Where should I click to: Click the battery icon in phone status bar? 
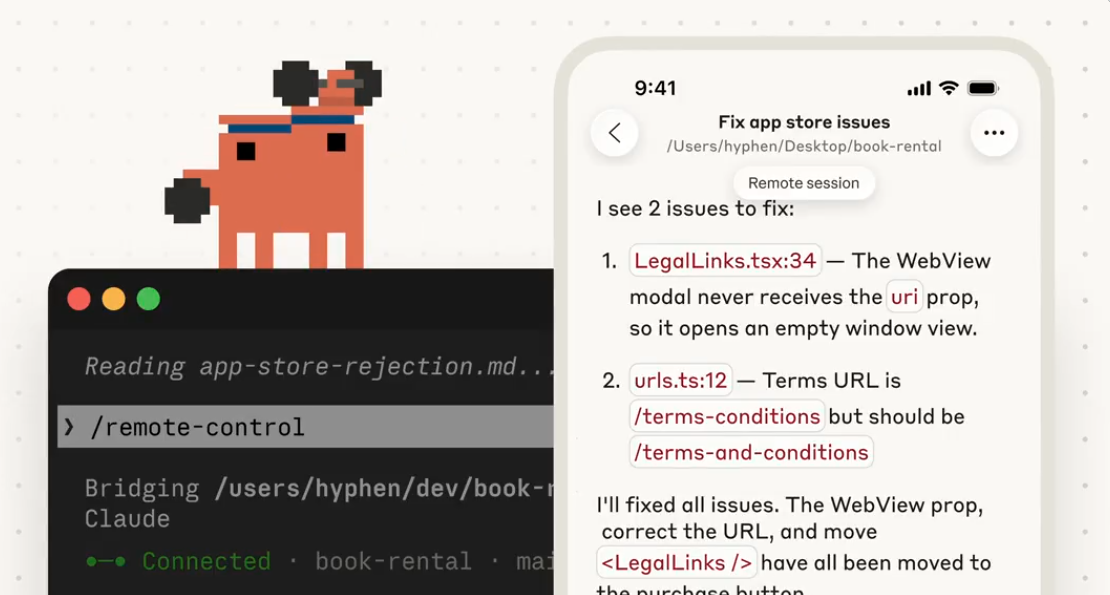[983, 88]
